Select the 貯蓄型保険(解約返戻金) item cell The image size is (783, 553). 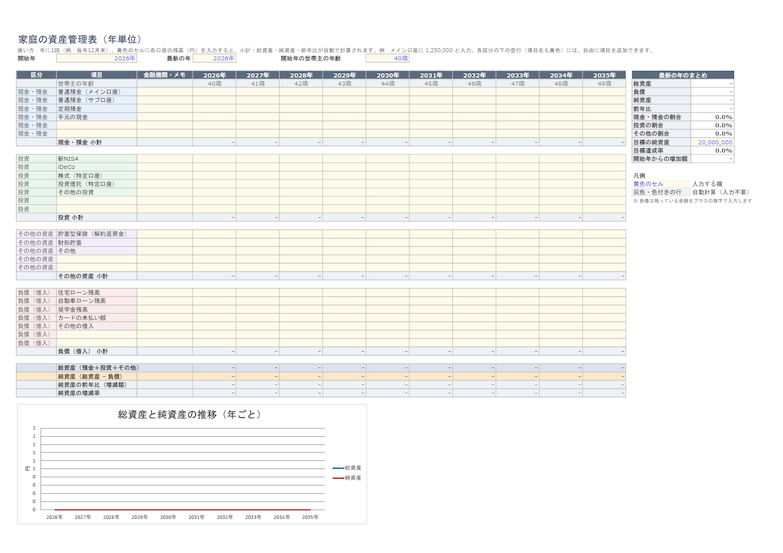coord(96,234)
